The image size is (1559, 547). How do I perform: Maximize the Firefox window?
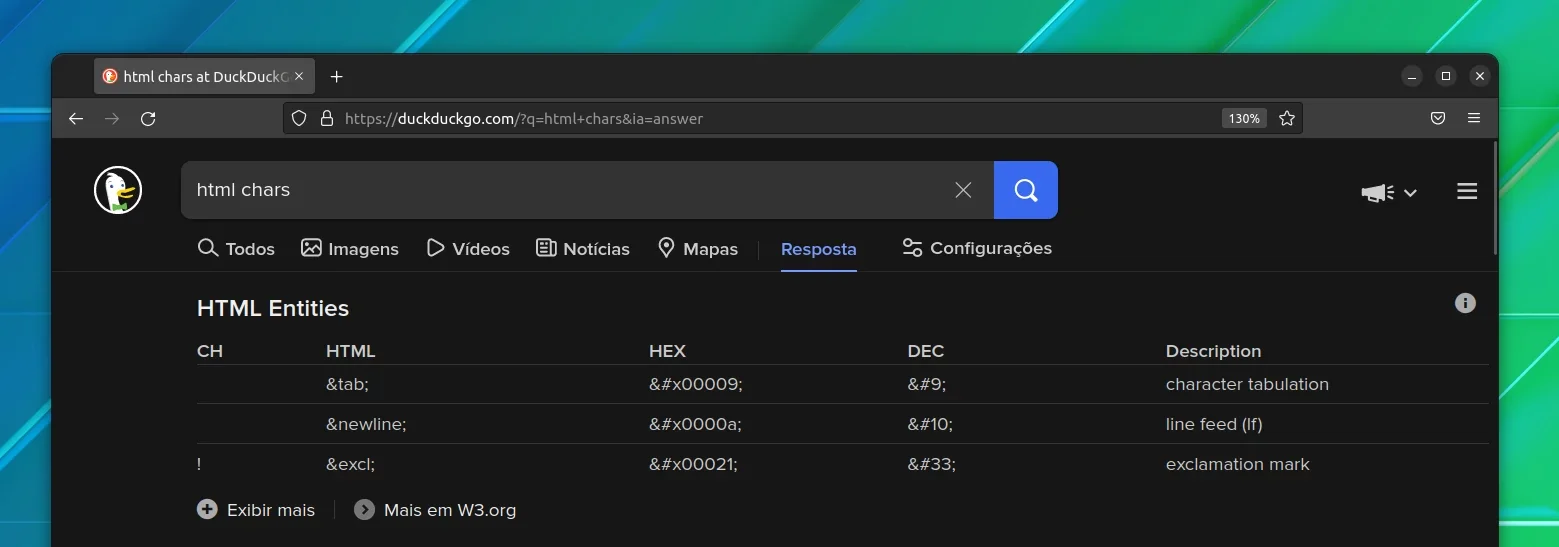[1446, 76]
